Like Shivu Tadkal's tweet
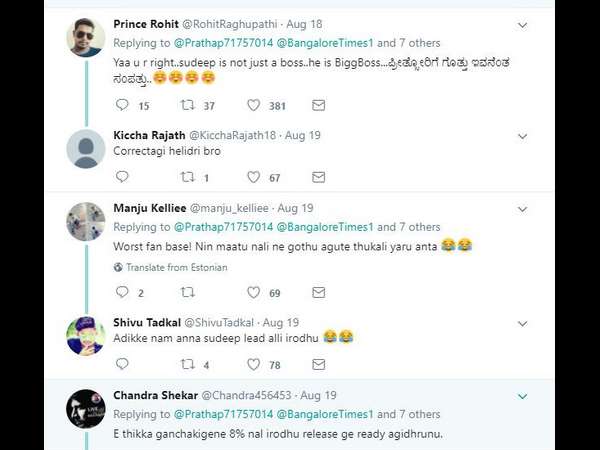This screenshot has width=600, height=450. 254,365
